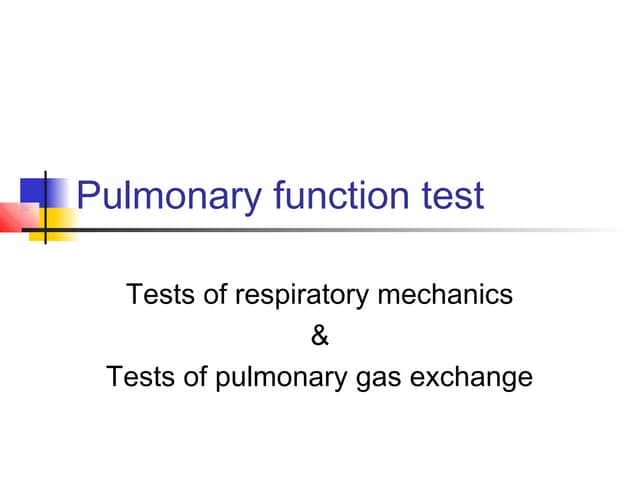Click the word Tests in the gas exchange line
This screenshot has height=480, width=640.
point(135,378)
